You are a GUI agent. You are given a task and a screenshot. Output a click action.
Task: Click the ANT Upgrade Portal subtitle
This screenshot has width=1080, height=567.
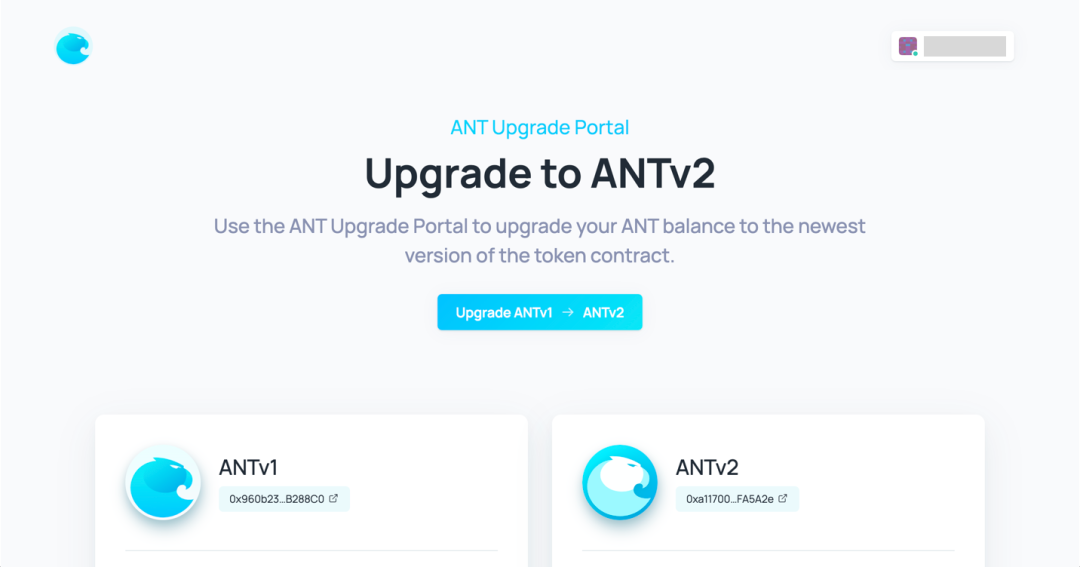[539, 127]
